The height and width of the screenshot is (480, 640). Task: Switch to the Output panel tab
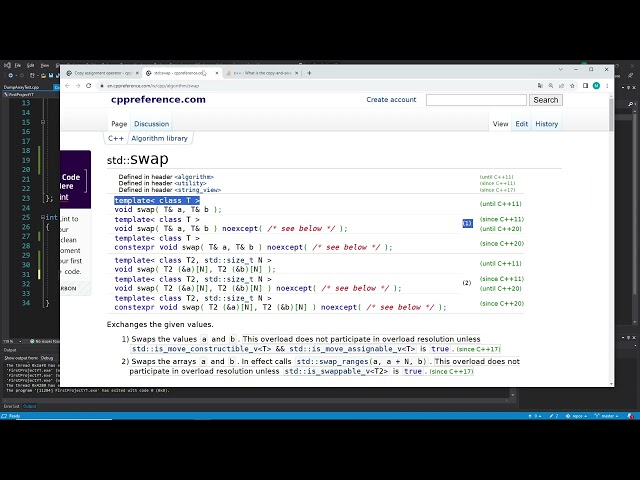point(29,406)
